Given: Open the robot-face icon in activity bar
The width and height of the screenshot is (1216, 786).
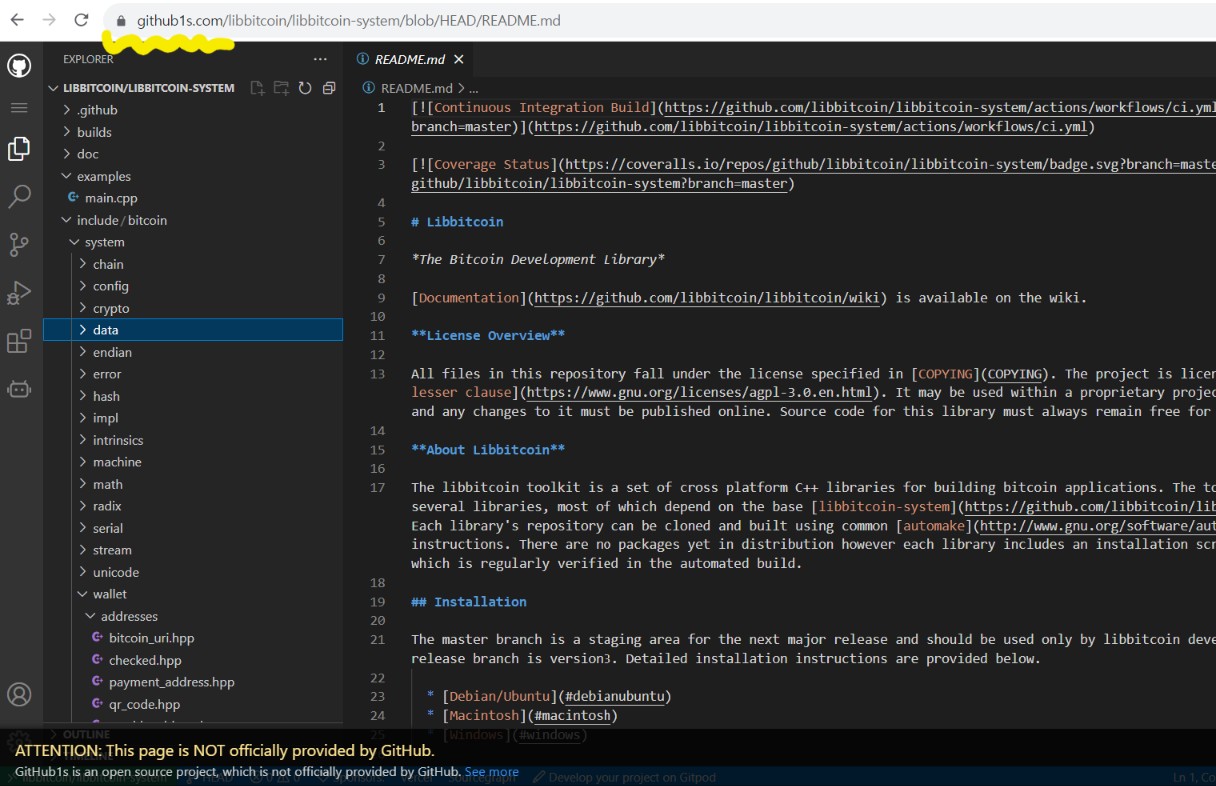Looking at the screenshot, I should [19, 389].
